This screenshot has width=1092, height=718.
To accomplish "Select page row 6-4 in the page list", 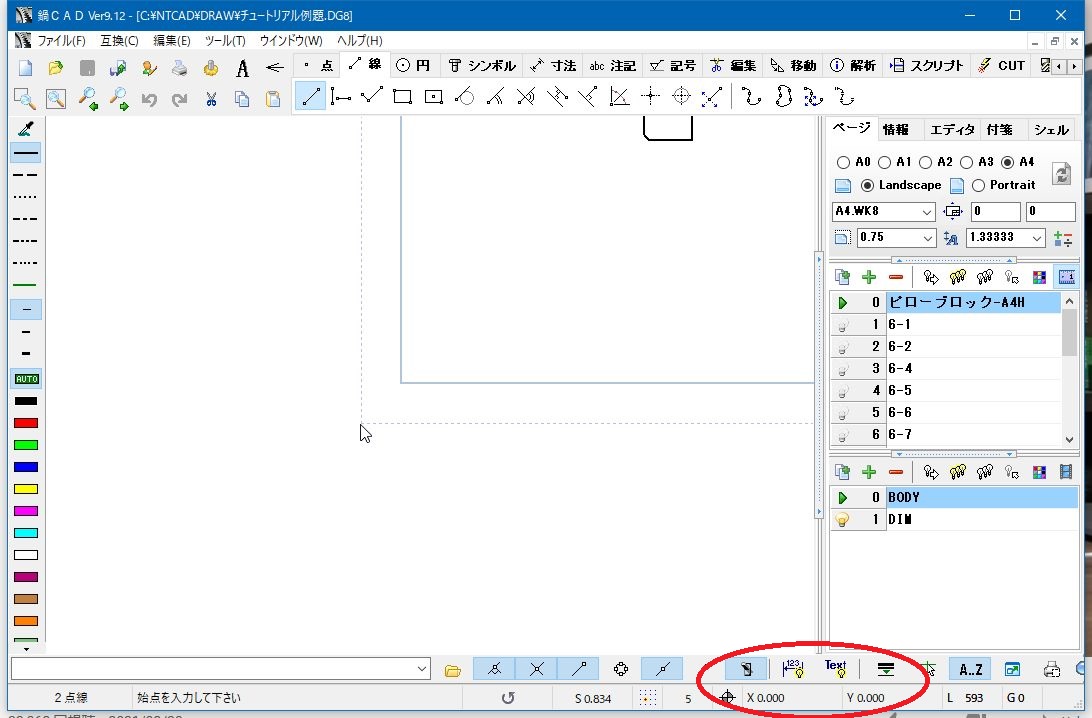I will click(946, 368).
